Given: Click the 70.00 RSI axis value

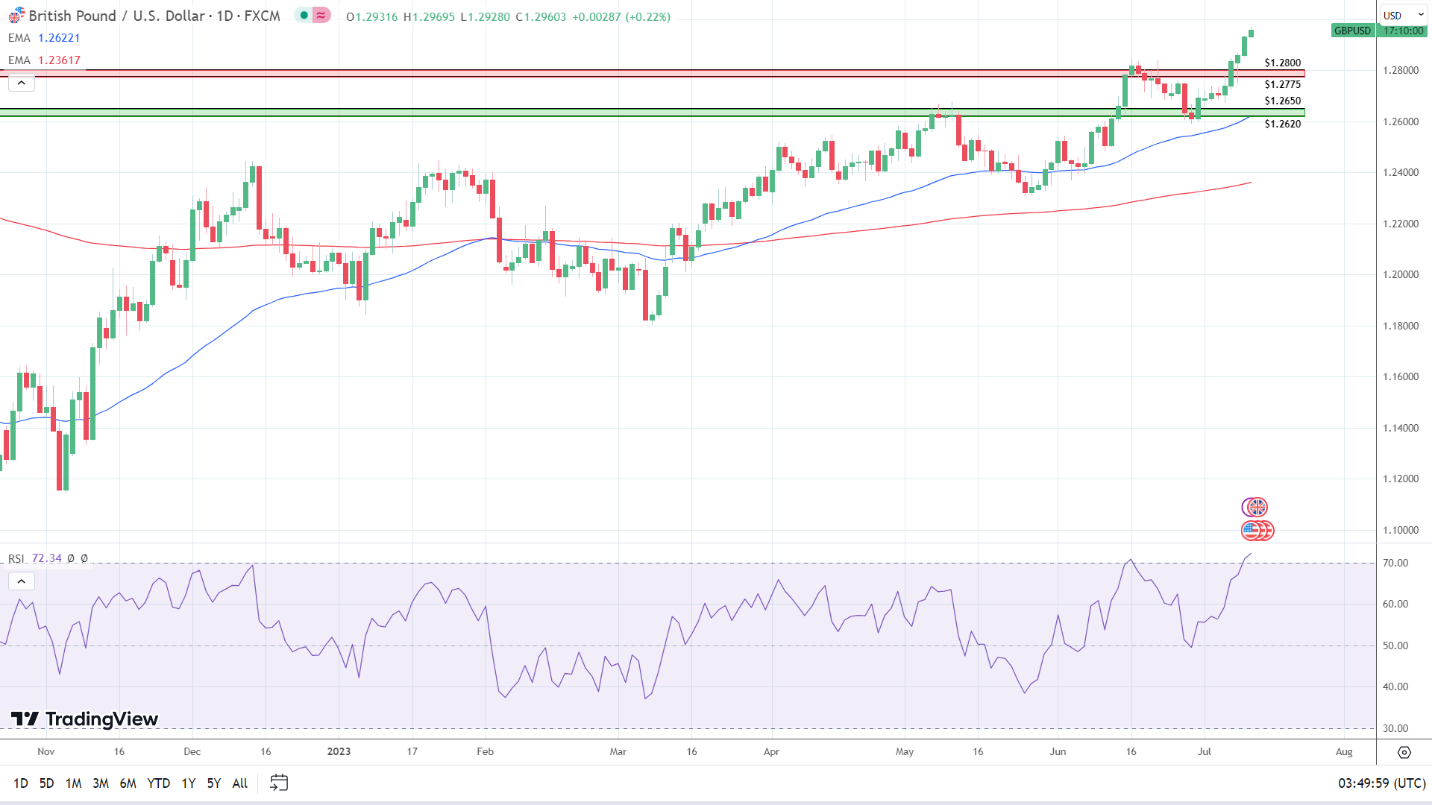Looking at the screenshot, I should coord(1394,563).
